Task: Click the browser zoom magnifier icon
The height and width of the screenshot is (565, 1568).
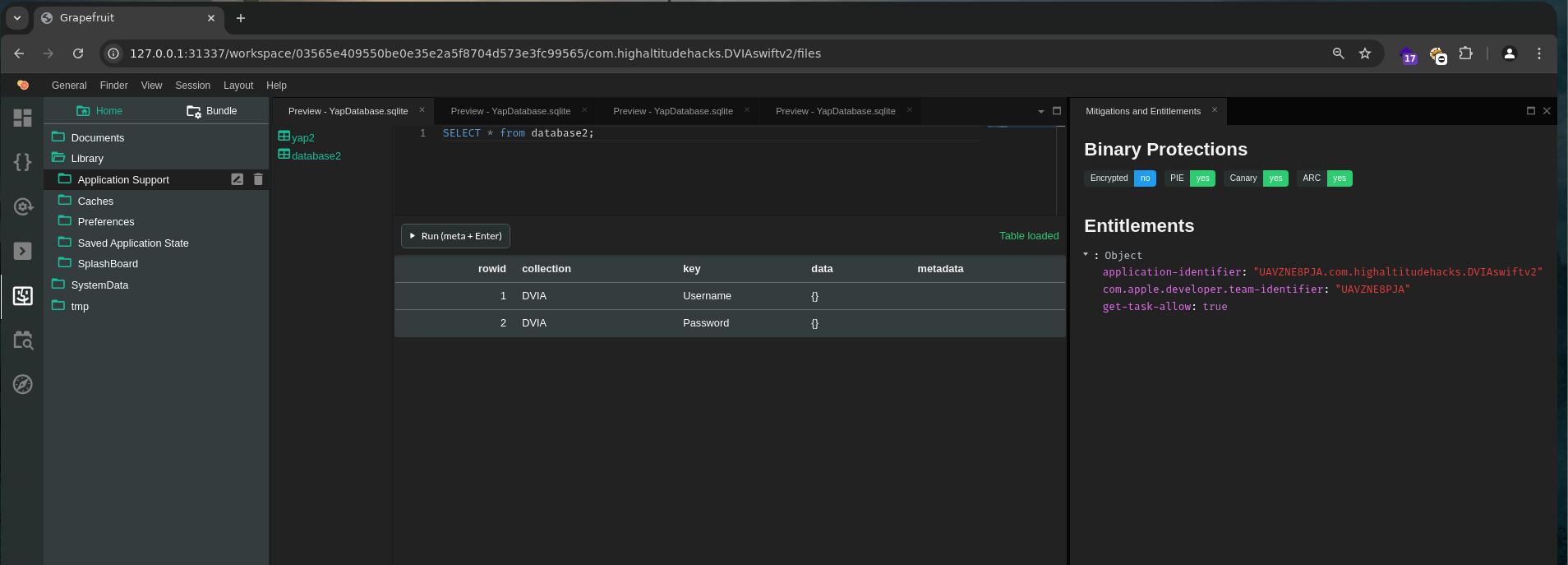Action: (1339, 53)
